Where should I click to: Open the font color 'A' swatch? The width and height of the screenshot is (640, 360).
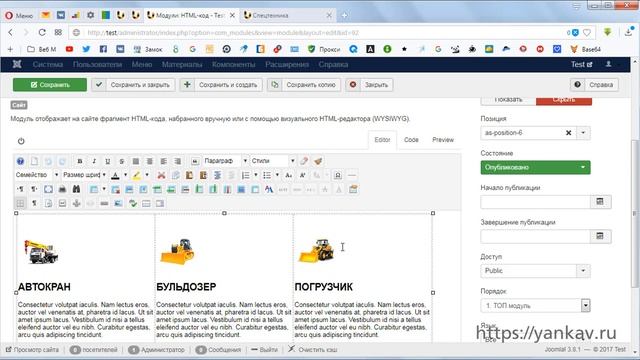[116, 175]
